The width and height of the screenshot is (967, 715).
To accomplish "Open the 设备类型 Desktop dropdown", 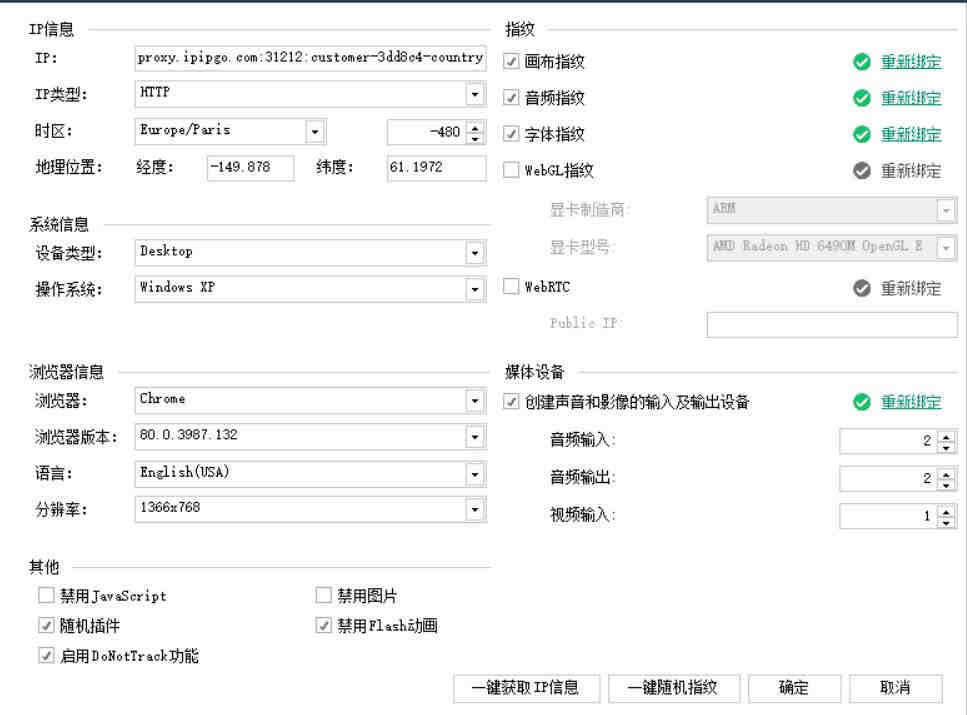I will pos(475,253).
